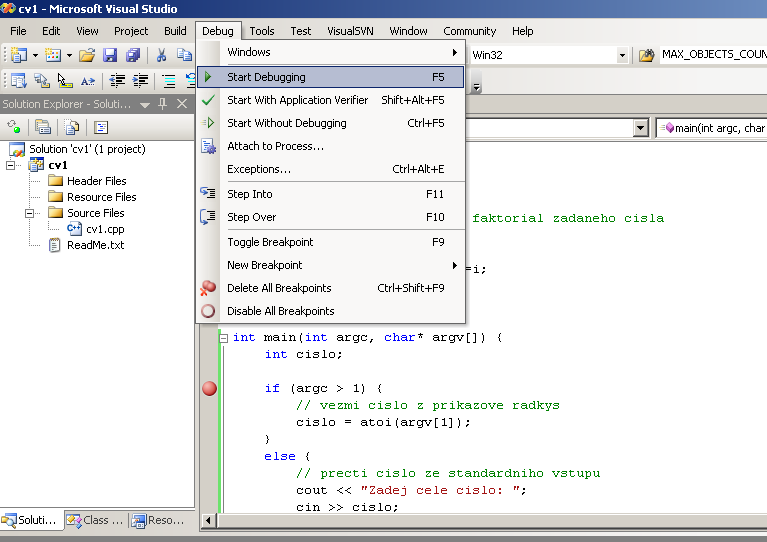Screen dimensions: 767x542
Task: Open the Build menu
Action: click(175, 31)
